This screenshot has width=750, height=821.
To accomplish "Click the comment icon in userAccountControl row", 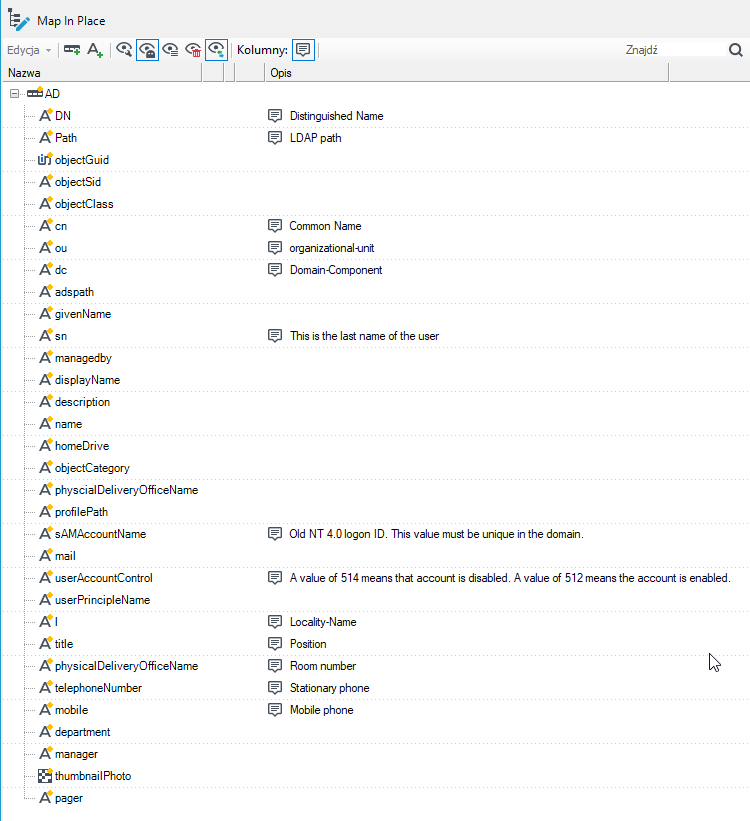I will (x=275, y=578).
